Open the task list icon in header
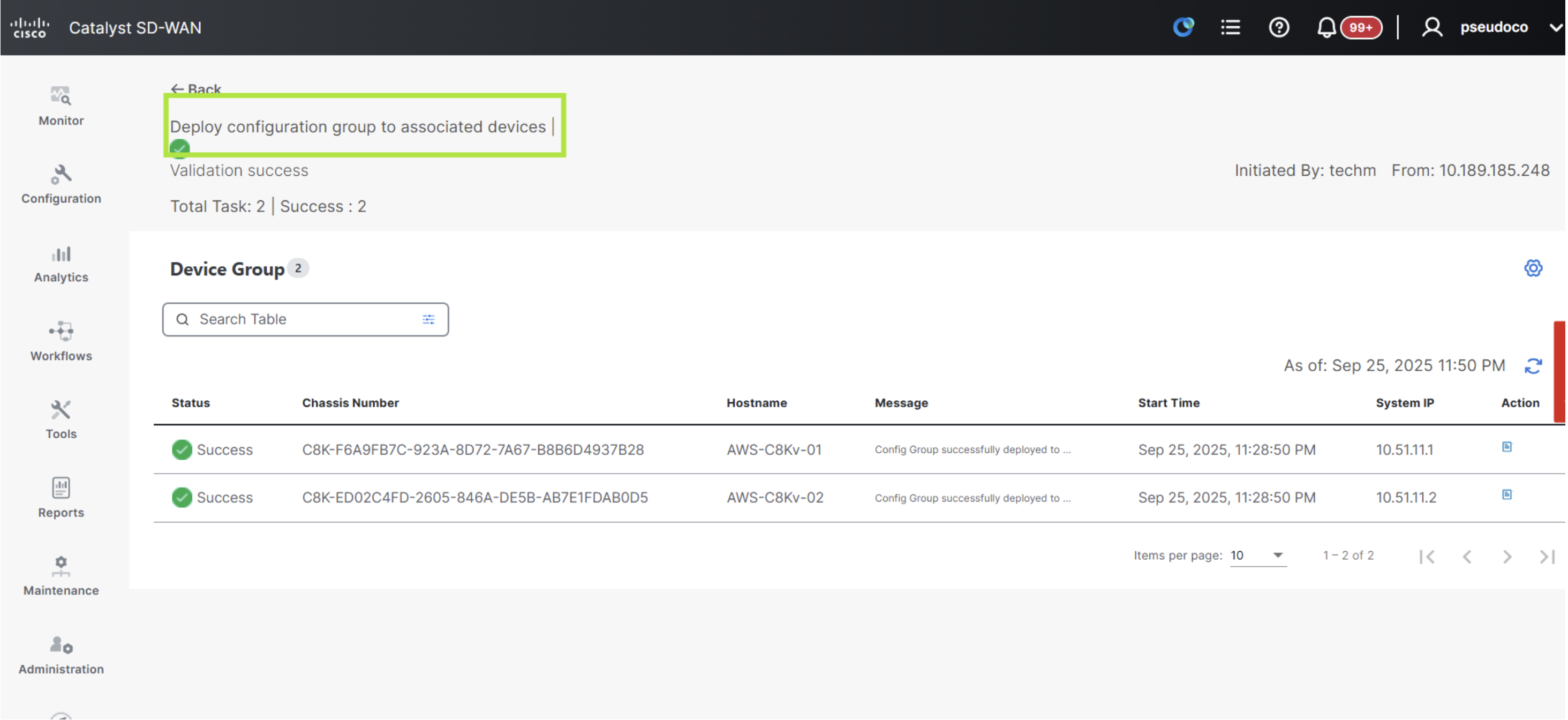Image resolution: width=1568 pixels, height=720 pixels. pos(1230,27)
